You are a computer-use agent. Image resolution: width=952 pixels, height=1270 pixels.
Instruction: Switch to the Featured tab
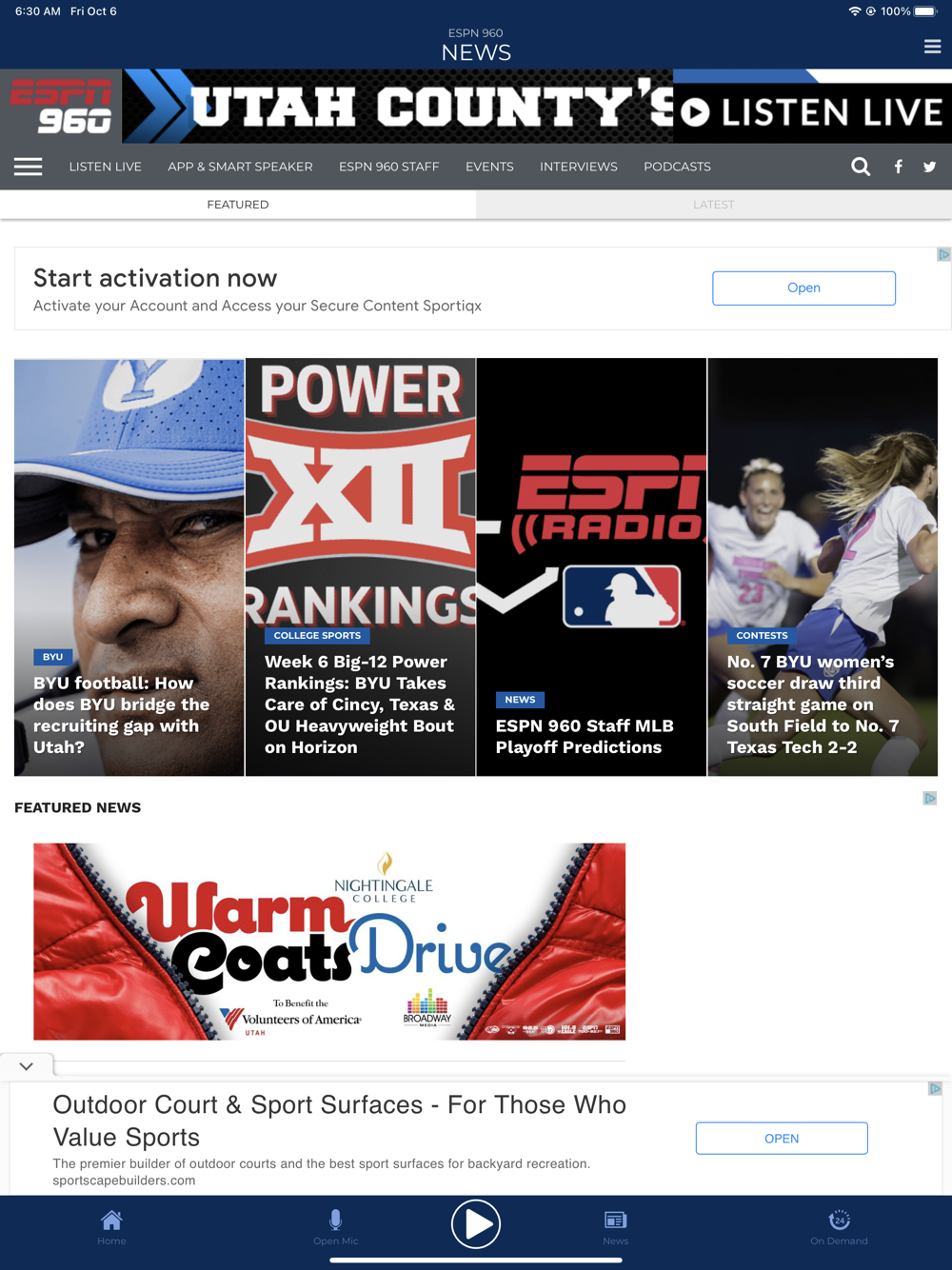(238, 205)
